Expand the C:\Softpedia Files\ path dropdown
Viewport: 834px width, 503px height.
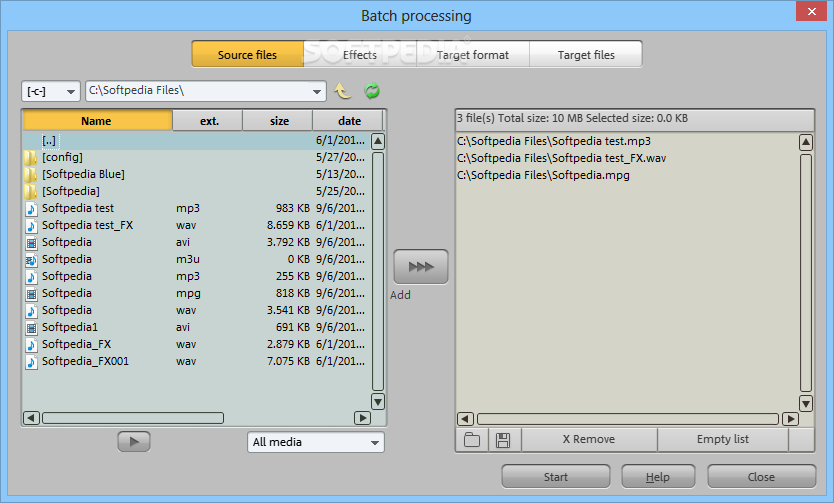(x=317, y=91)
